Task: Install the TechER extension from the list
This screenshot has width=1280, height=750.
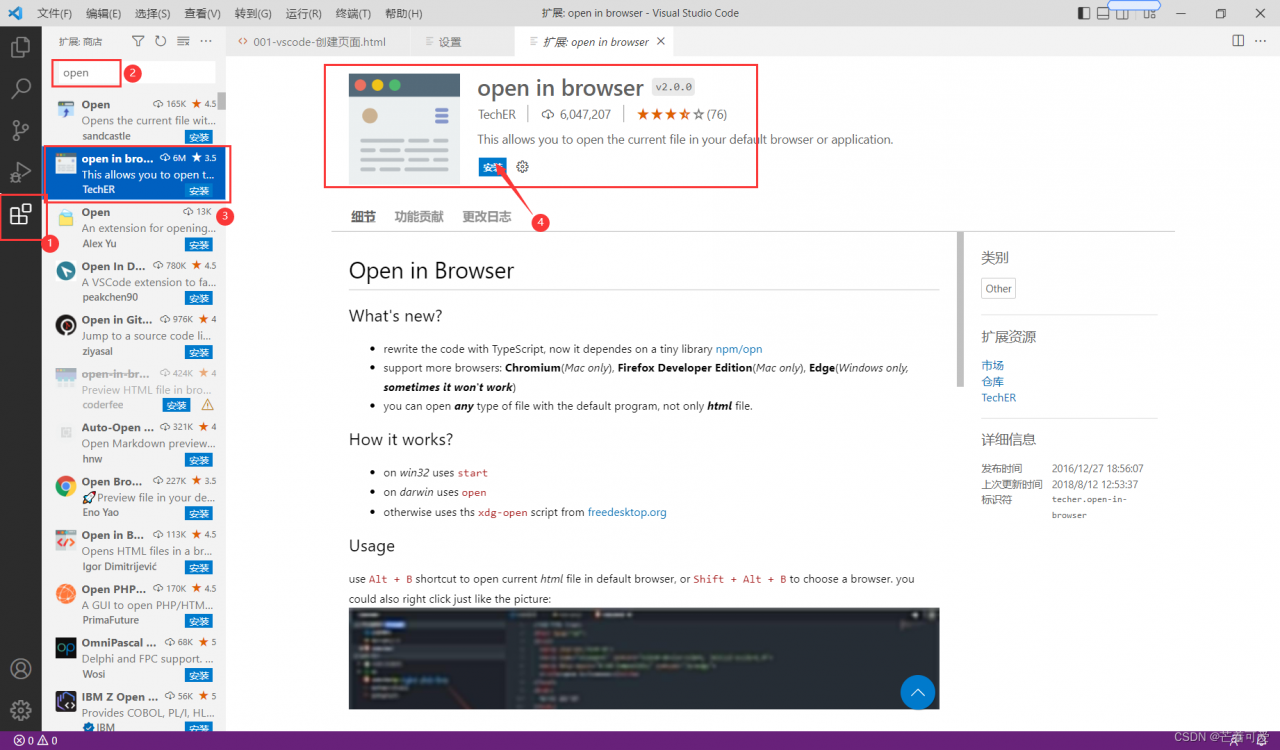Action: click(198, 191)
